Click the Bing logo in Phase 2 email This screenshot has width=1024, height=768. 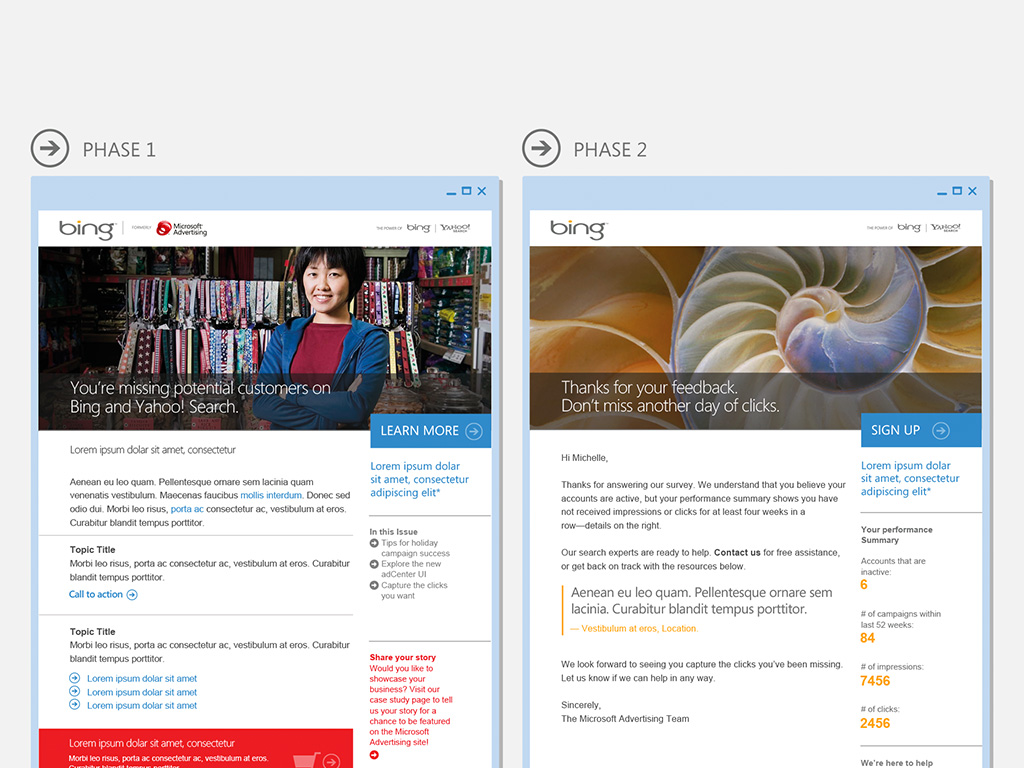pos(578,229)
